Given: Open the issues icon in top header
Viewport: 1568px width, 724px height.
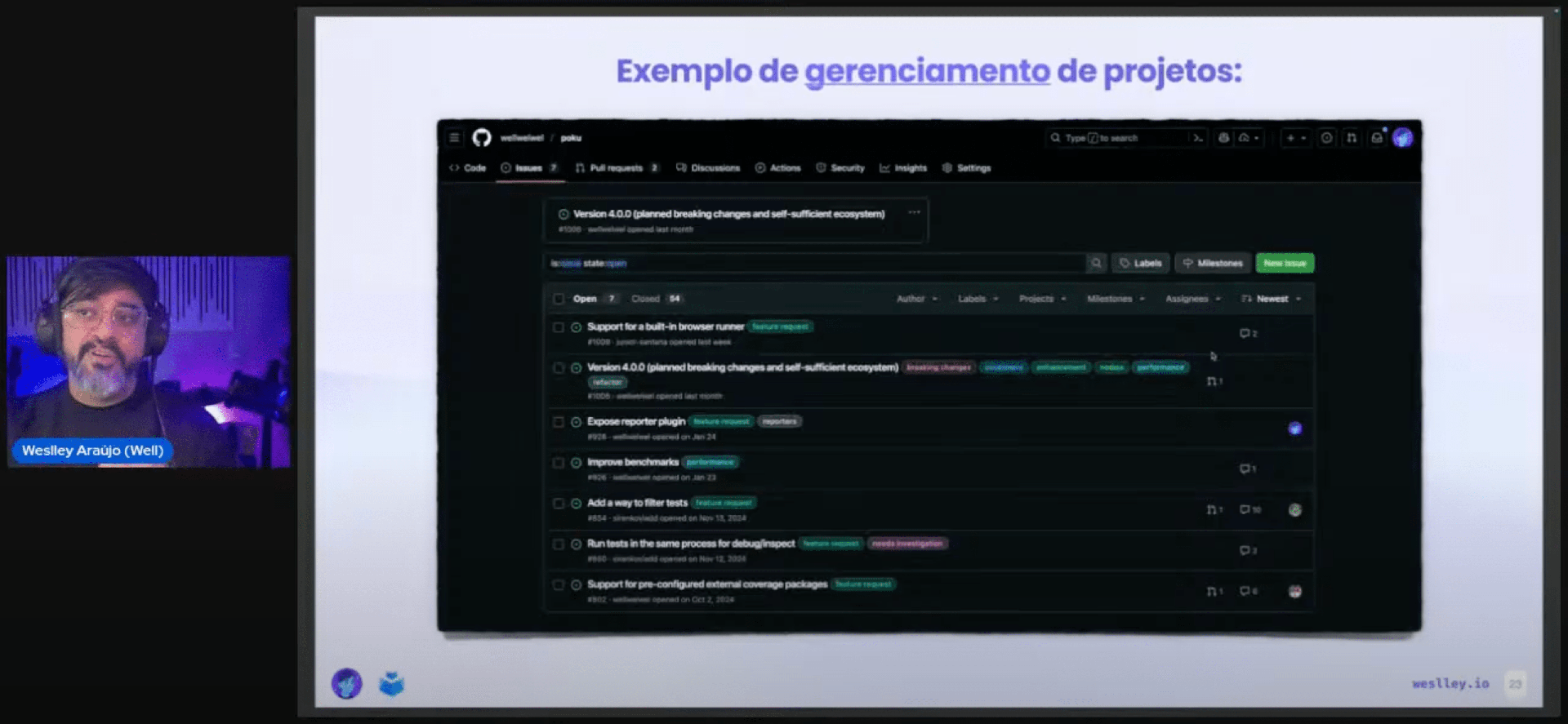Looking at the screenshot, I should point(1326,138).
